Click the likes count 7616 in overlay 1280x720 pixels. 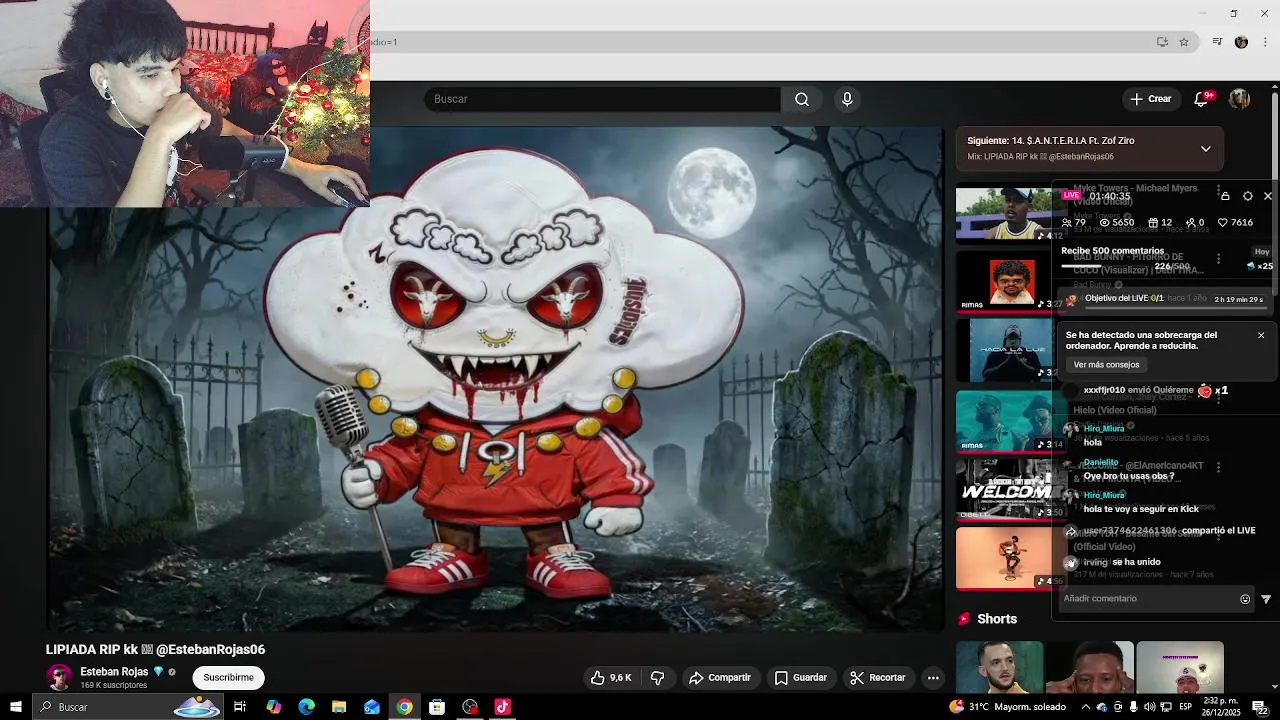1236,223
